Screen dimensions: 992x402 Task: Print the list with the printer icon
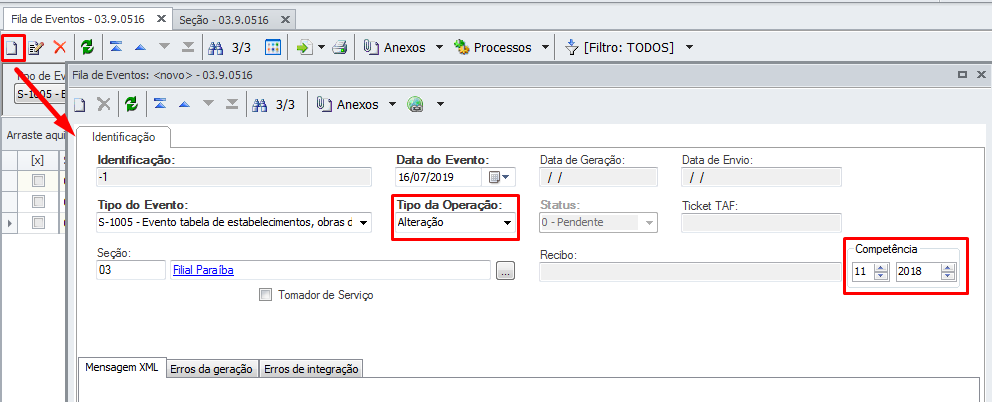click(340, 47)
